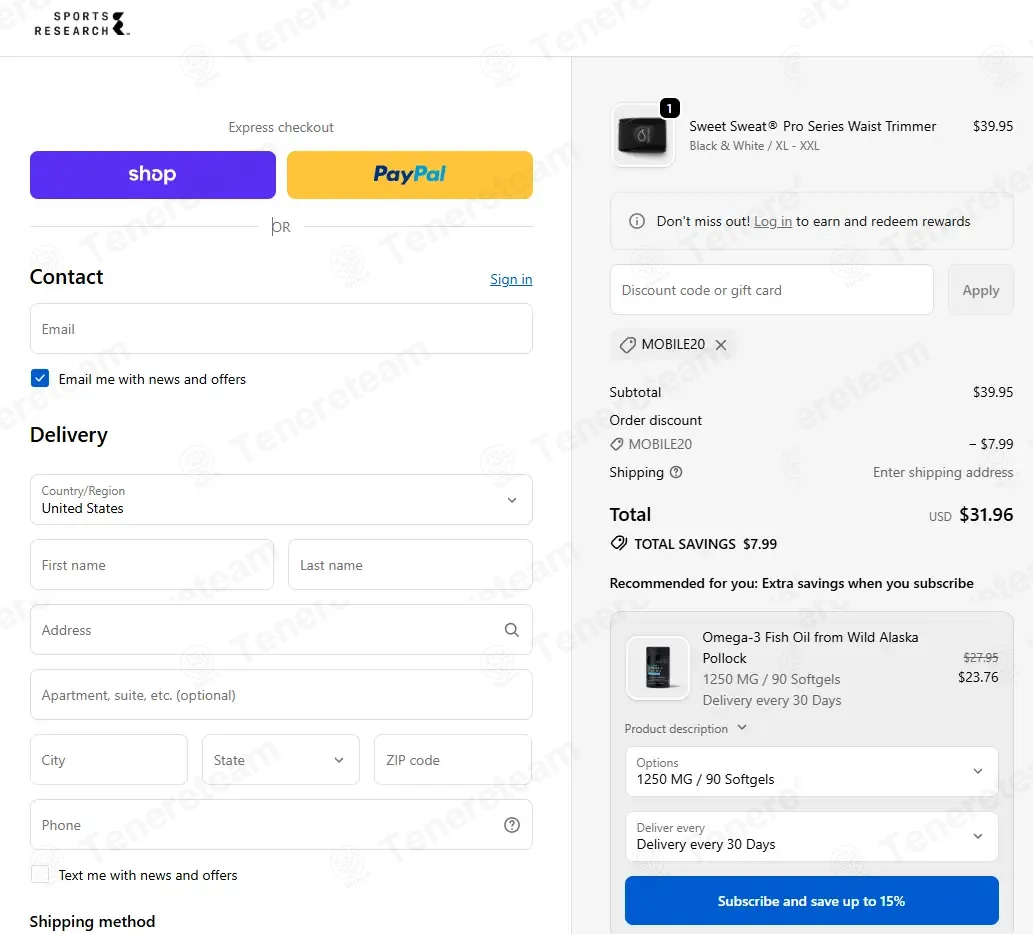Click the Express checkout label
1033x934 pixels.
click(281, 127)
